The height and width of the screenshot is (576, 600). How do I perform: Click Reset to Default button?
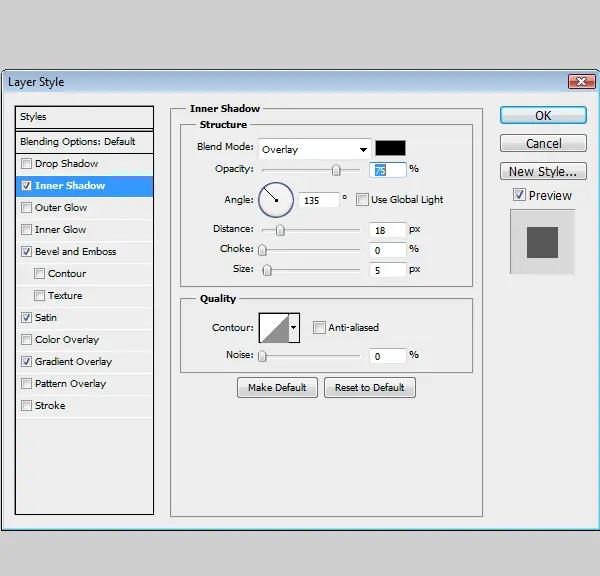(370, 388)
